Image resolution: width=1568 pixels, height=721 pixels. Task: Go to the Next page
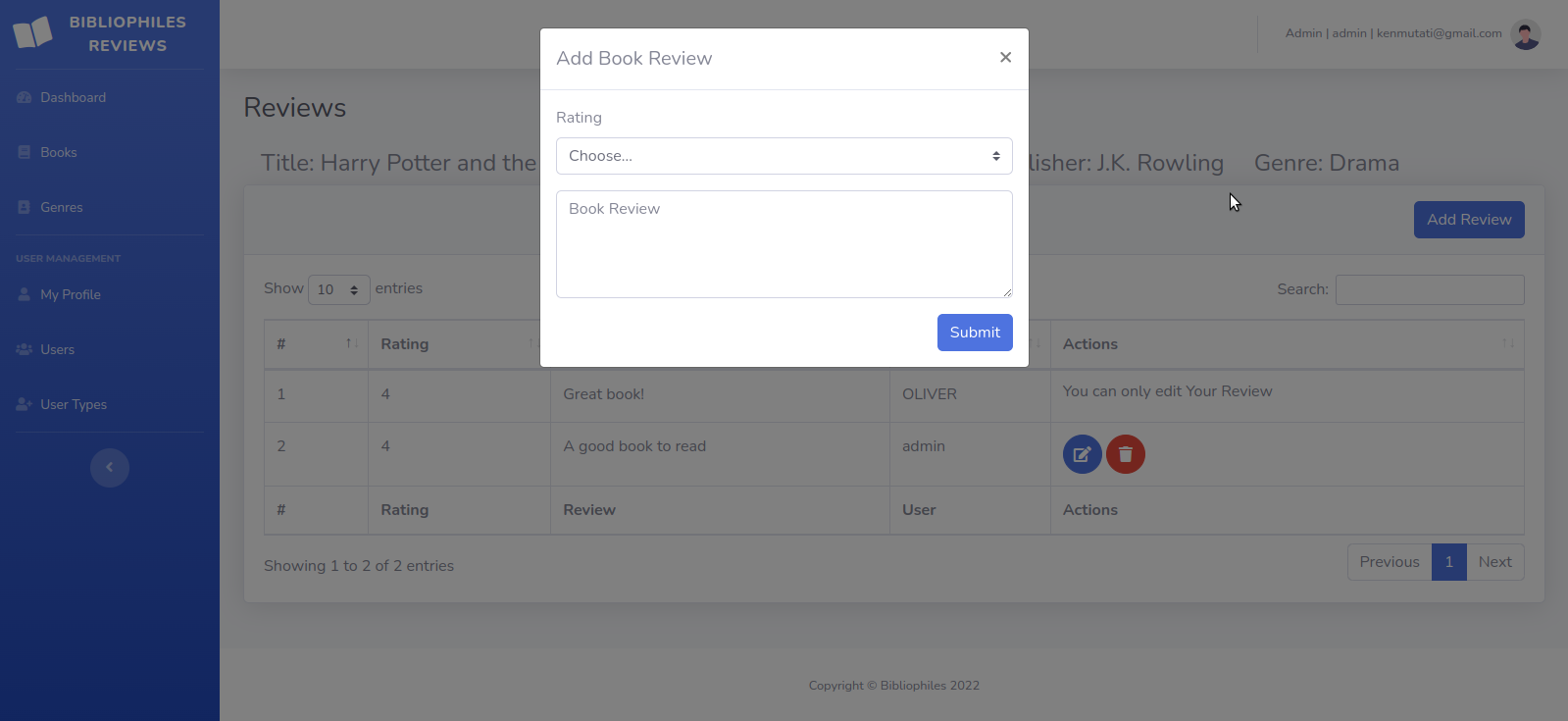1495,562
